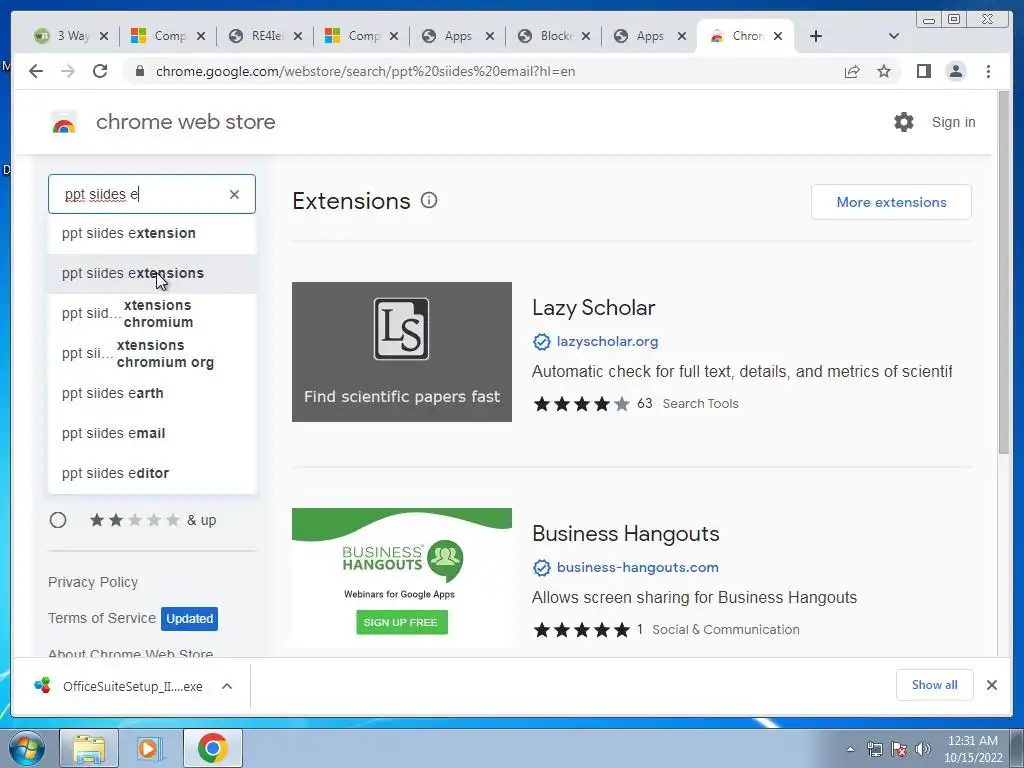Screen dimensions: 1024x768
Task: Close the 3 Way tab
Action: pos(104,37)
